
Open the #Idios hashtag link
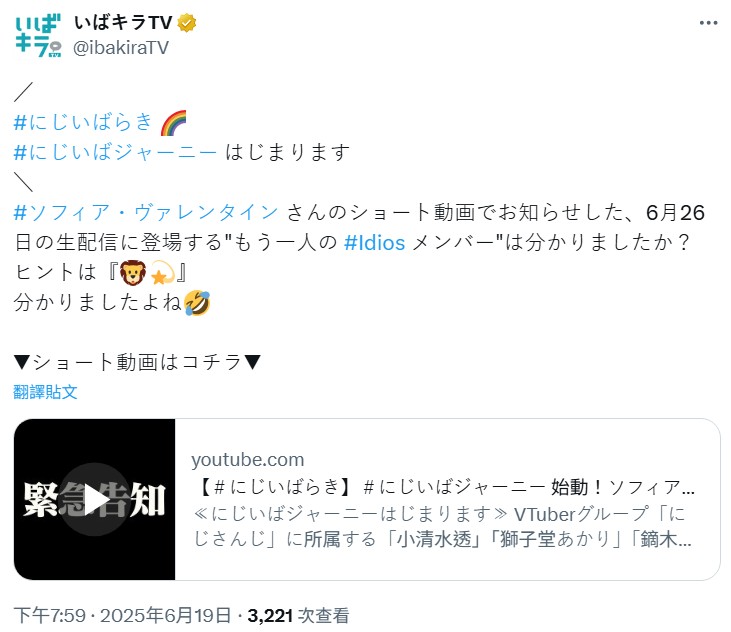[x=374, y=243]
